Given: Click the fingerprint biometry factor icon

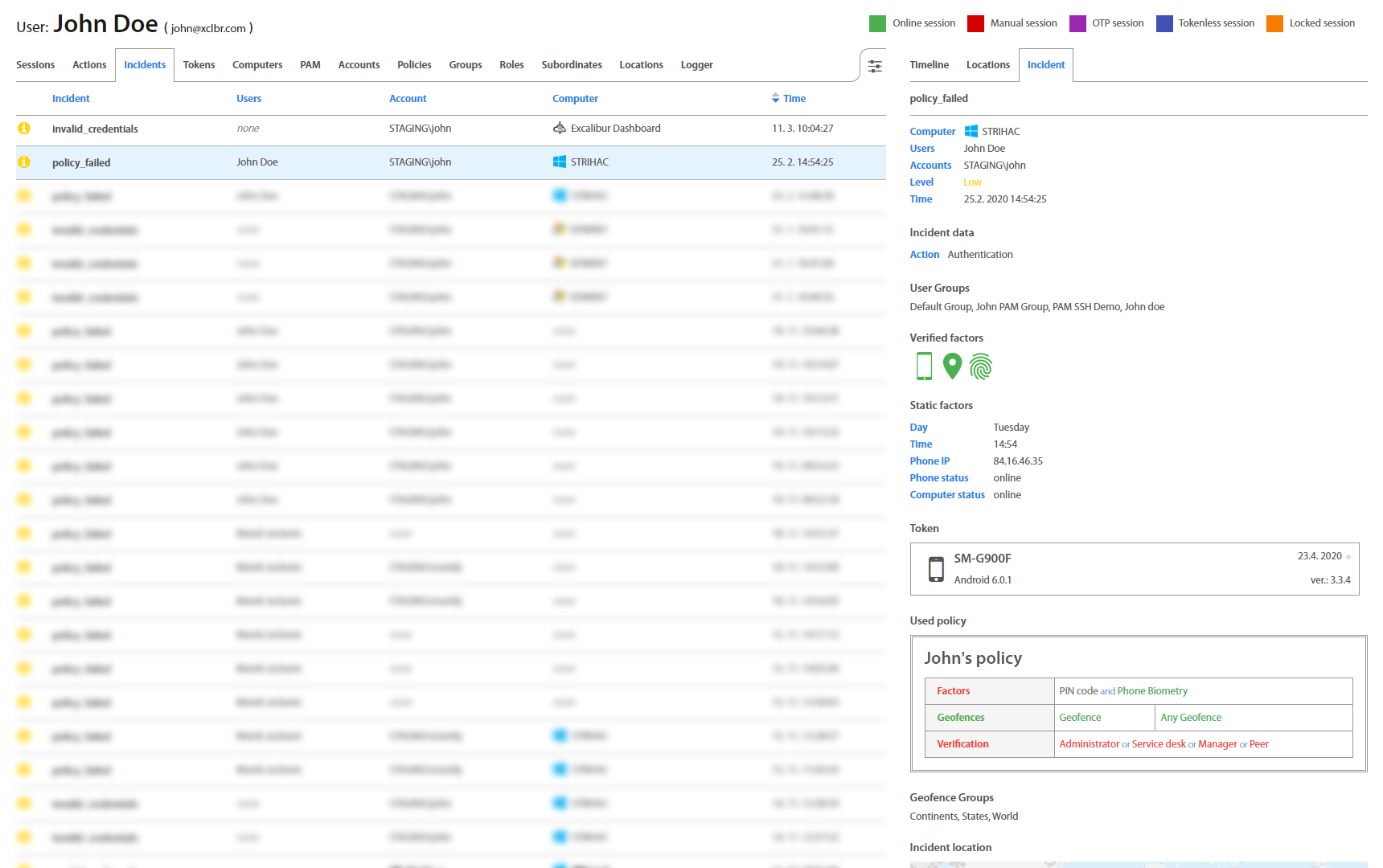Looking at the screenshot, I should pyautogui.click(x=981, y=366).
